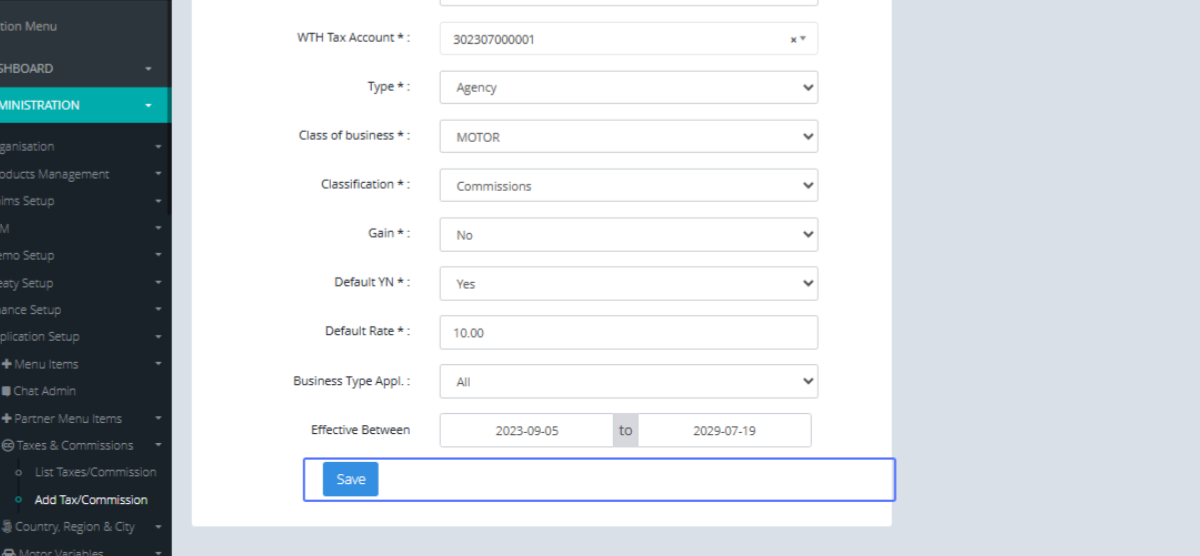Viewport: 1200px width, 556px height.
Task: Open the Gain dropdown set to No
Action: click(628, 234)
